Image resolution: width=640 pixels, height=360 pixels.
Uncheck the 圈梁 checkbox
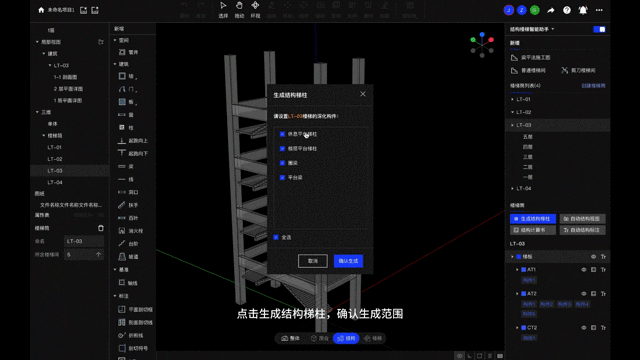click(282, 163)
